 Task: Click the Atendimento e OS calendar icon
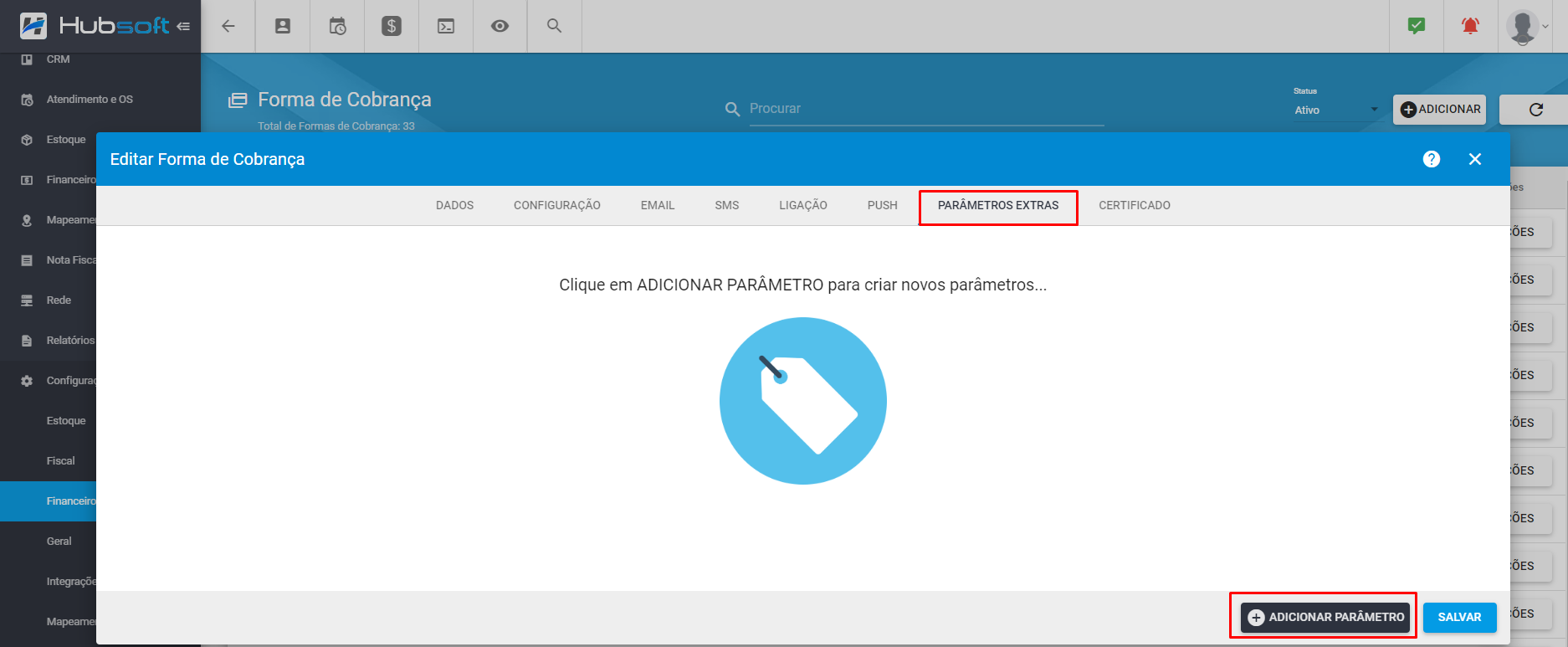pyautogui.click(x=27, y=100)
